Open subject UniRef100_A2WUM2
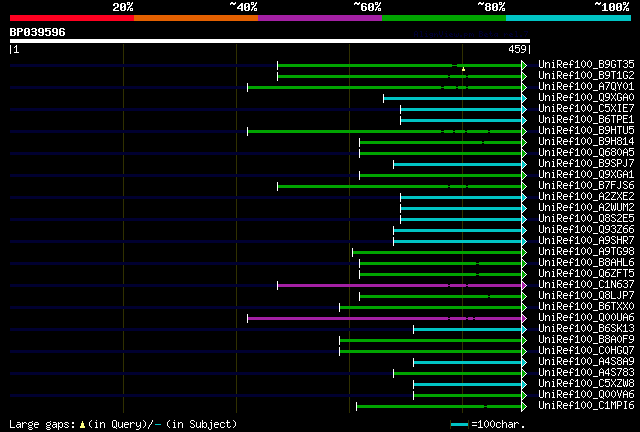 pyautogui.click(x=586, y=207)
